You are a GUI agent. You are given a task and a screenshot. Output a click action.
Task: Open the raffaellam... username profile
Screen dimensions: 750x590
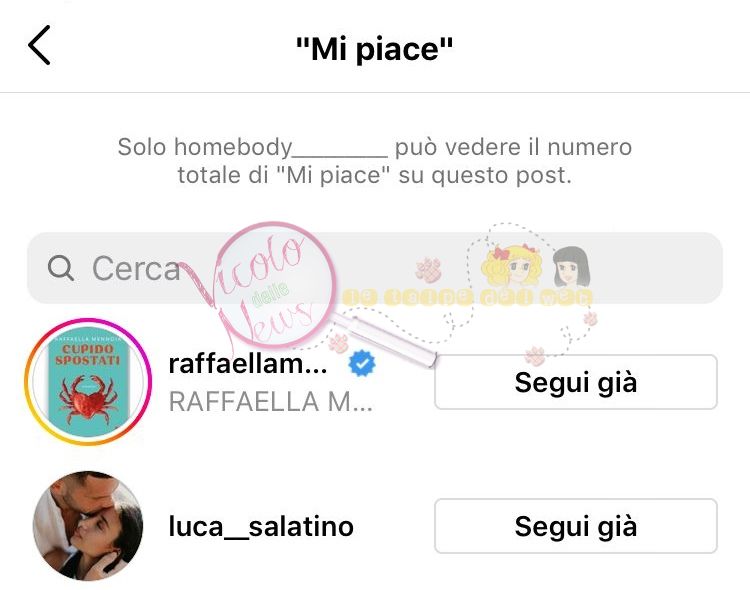pyautogui.click(x=248, y=364)
